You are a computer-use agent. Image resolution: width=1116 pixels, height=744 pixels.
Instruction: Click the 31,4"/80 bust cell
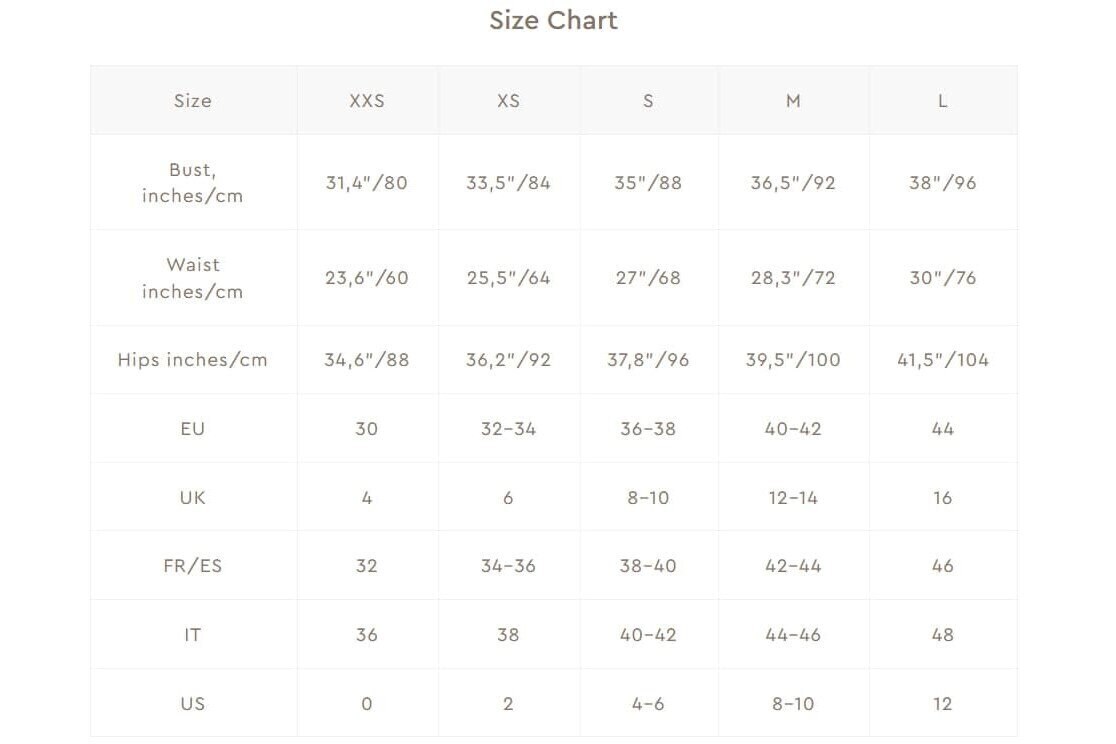click(x=367, y=183)
